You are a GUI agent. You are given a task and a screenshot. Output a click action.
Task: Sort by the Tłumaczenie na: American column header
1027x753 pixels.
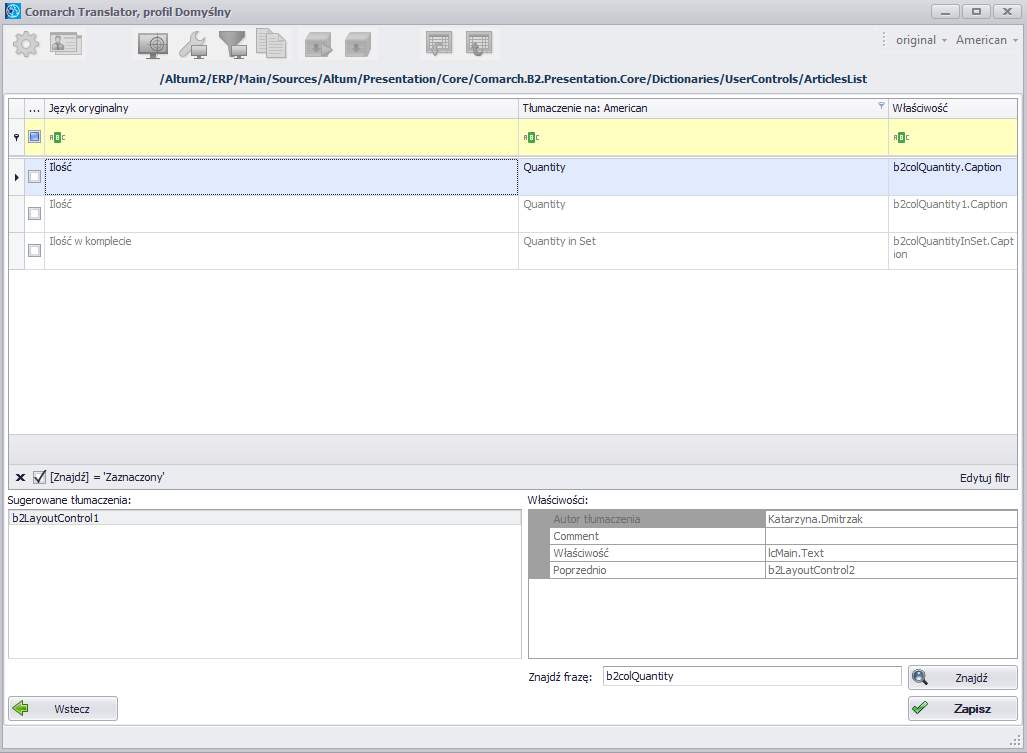point(703,108)
